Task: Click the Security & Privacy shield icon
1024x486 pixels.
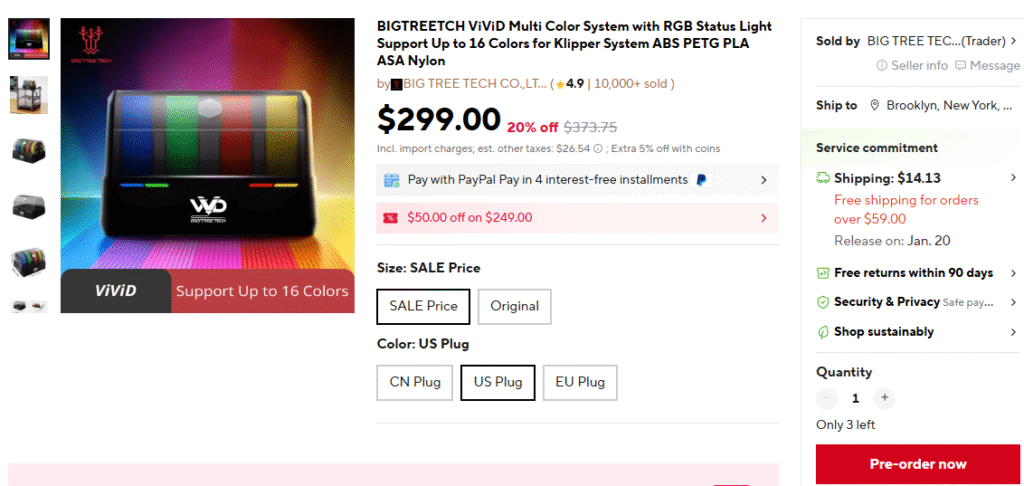Action: tap(823, 302)
